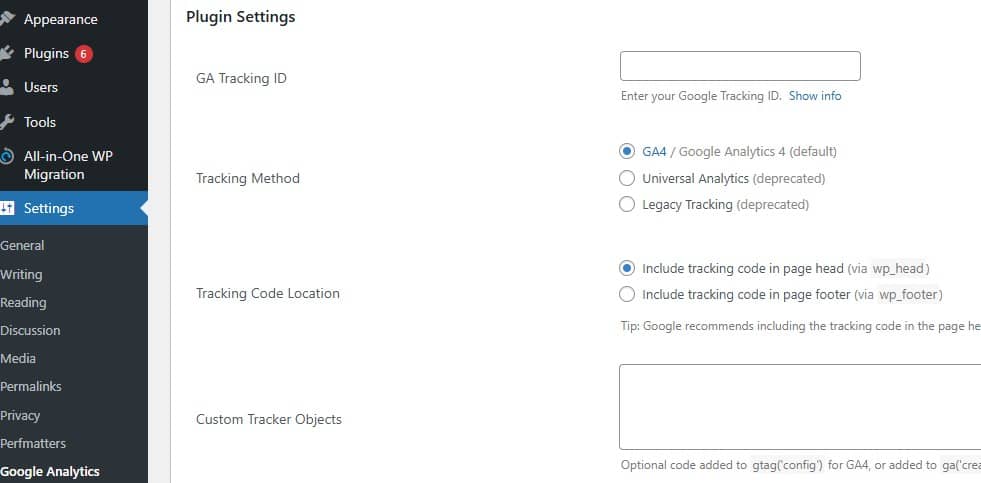Open the Discussion settings page
The height and width of the screenshot is (483, 981).
click(x=30, y=330)
